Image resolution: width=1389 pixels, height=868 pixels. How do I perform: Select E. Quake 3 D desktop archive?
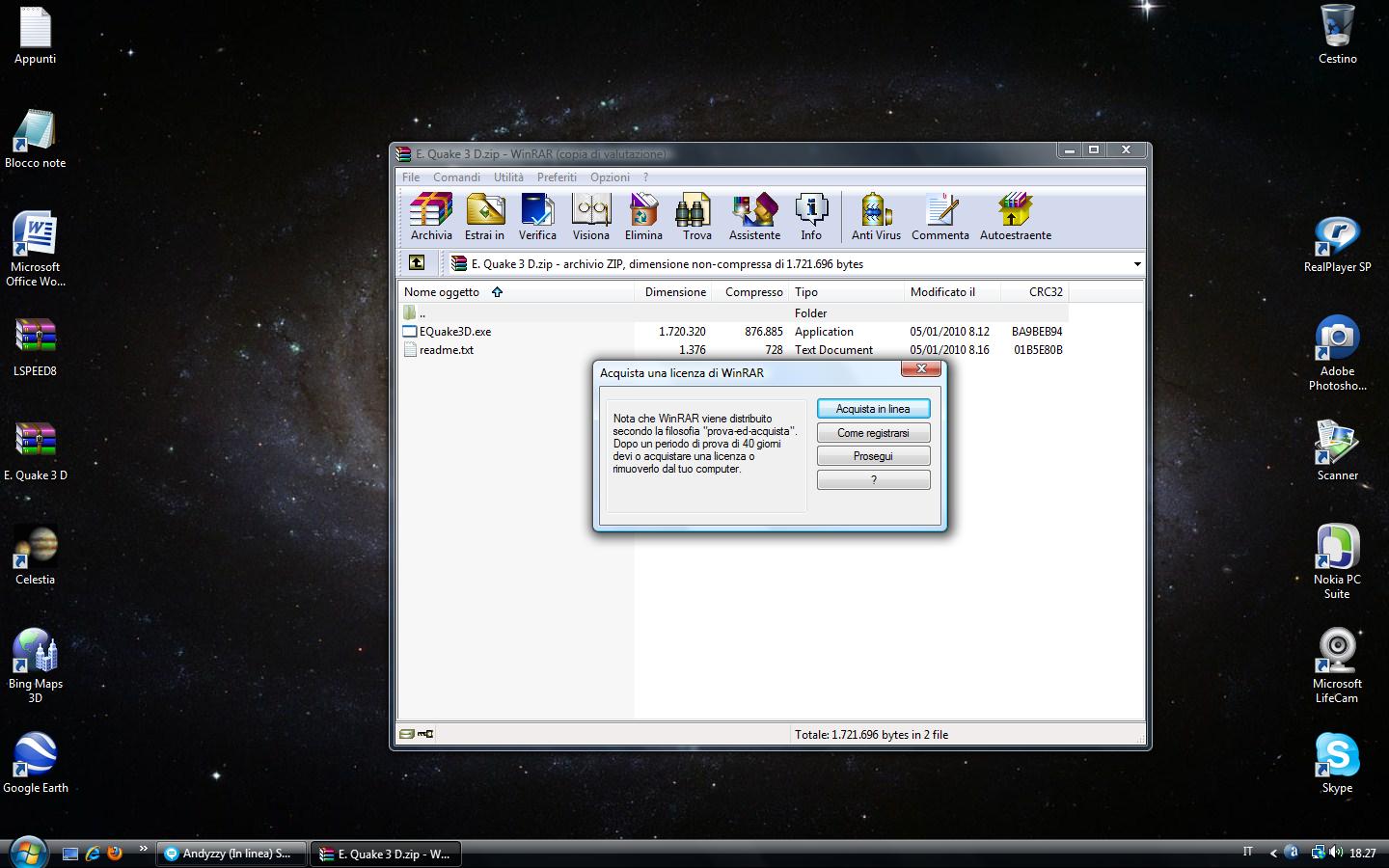pyautogui.click(x=36, y=451)
